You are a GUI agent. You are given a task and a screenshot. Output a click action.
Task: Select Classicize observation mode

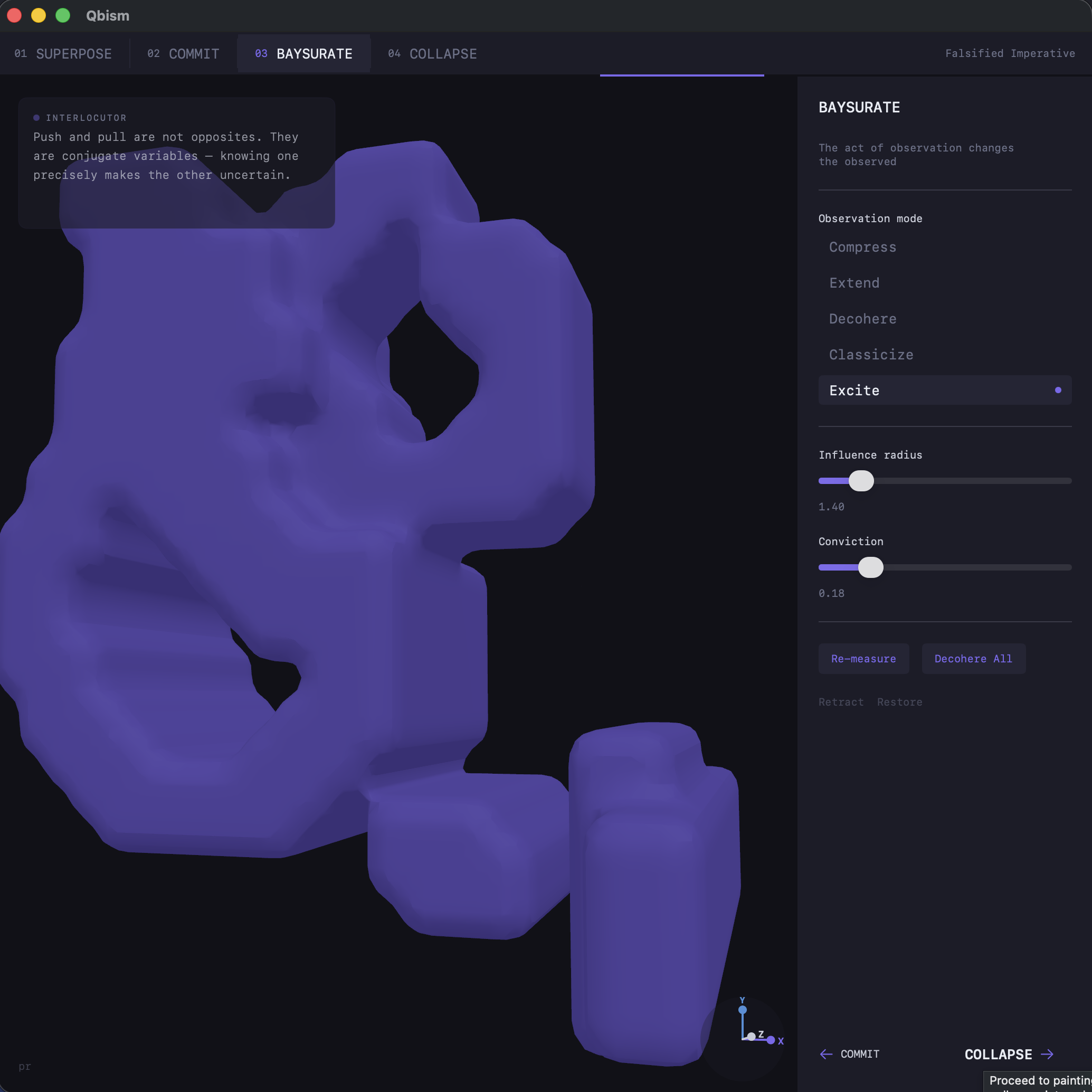click(x=871, y=354)
